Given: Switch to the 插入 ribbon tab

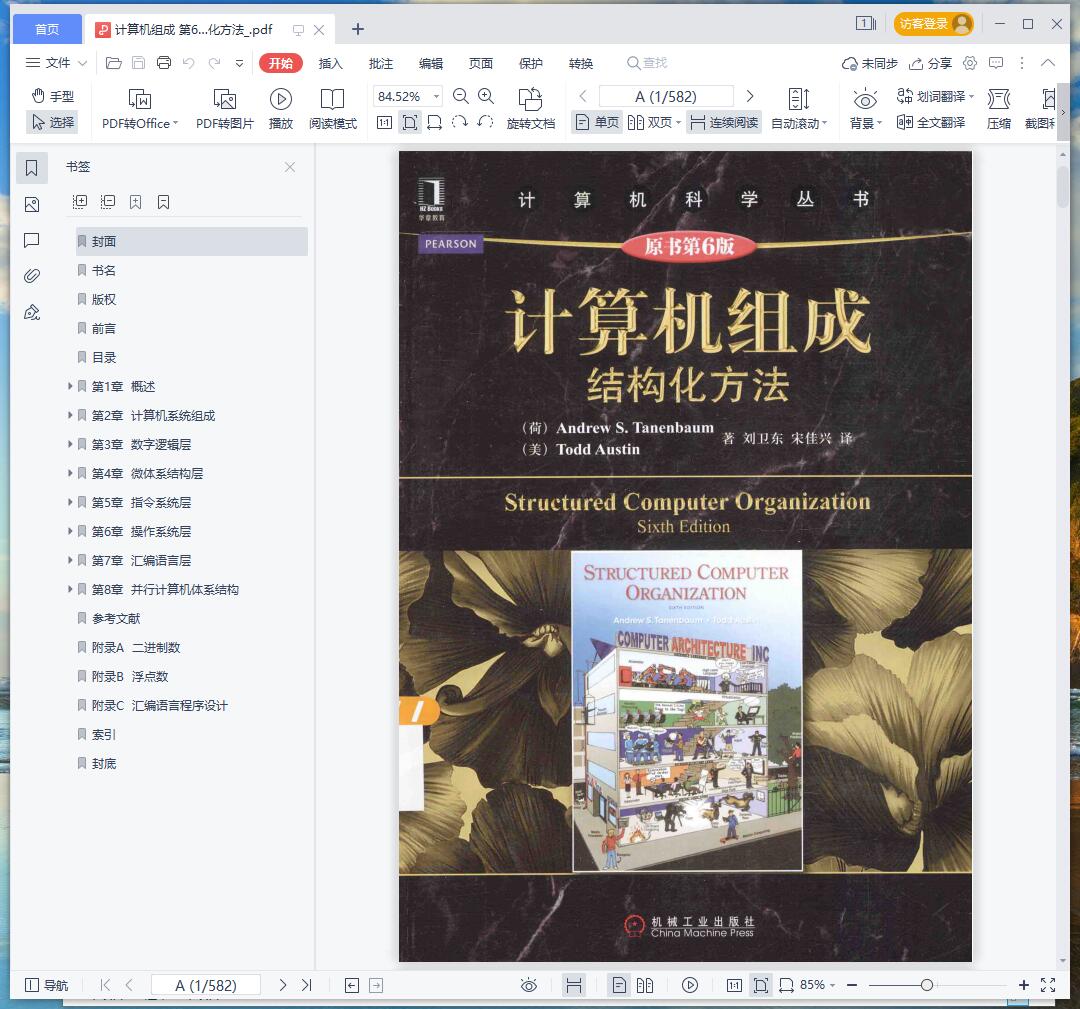Looking at the screenshot, I should [x=331, y=63].
